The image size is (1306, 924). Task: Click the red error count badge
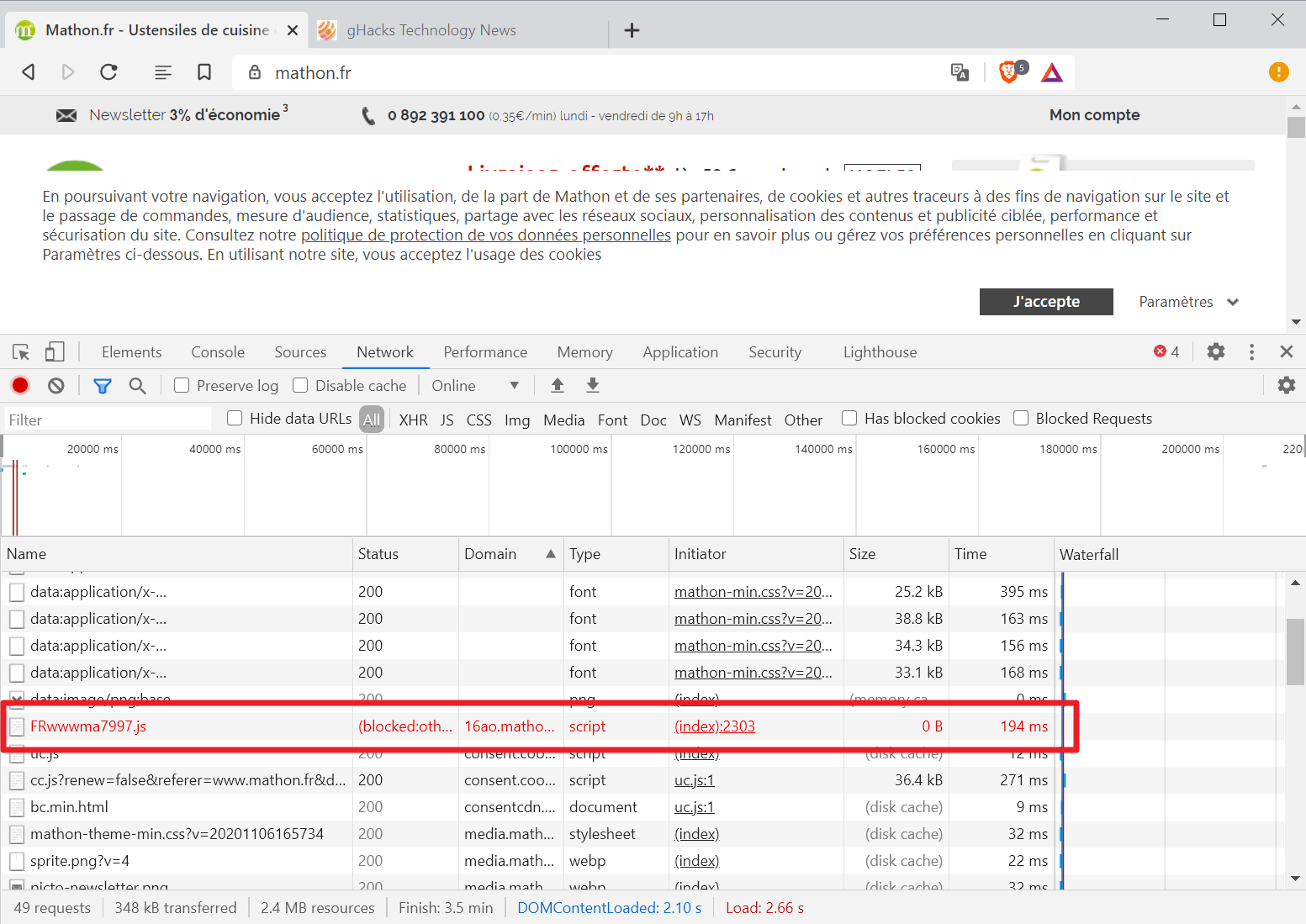(x=1166, y=351)
